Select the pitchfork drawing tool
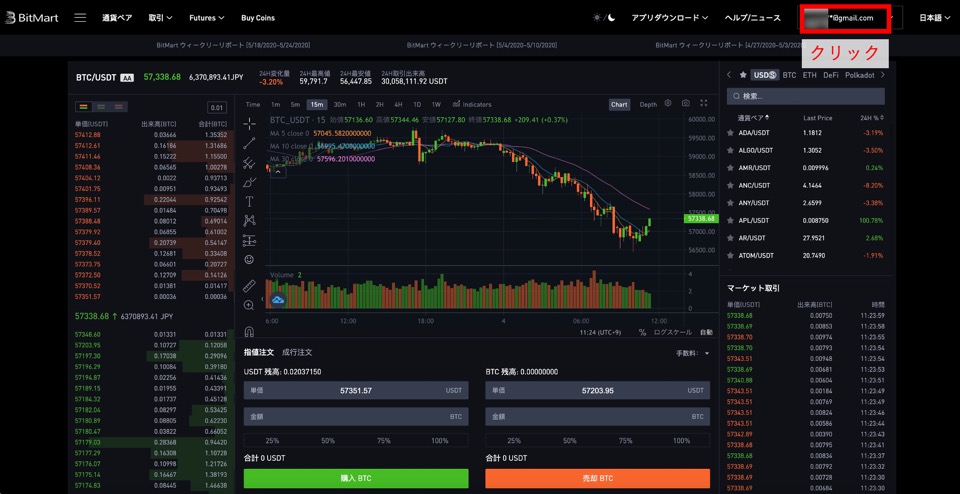The image size is (960, 494). pos(250,163)
